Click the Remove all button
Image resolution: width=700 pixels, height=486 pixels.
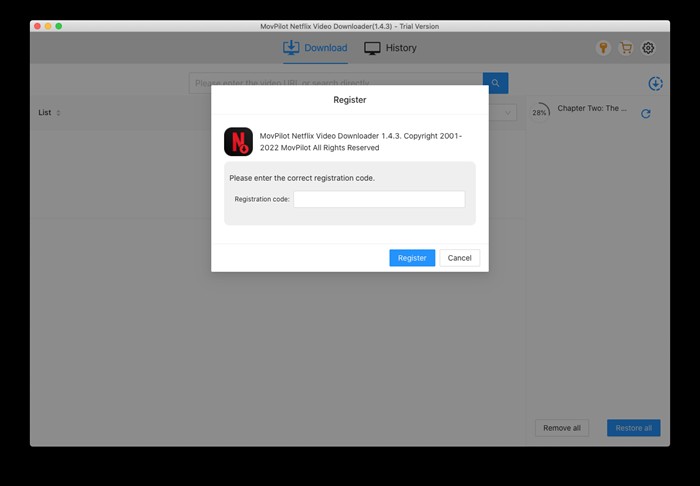562,428
